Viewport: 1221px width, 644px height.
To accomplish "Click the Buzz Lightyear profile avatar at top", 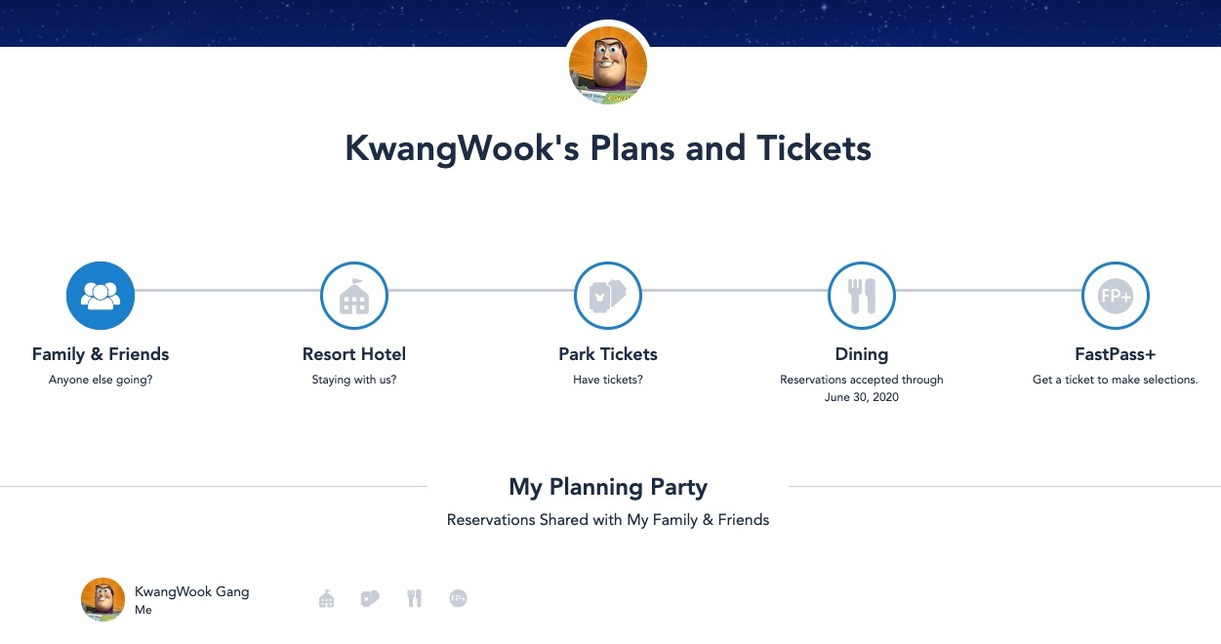I will pos(608,64).
